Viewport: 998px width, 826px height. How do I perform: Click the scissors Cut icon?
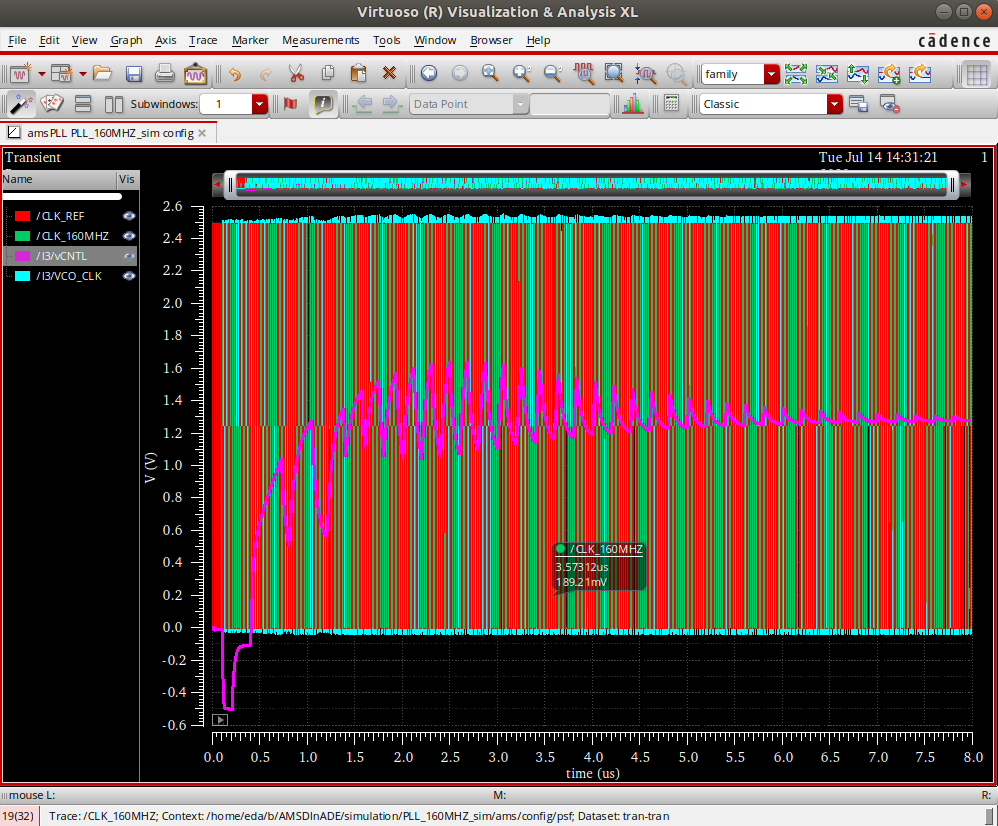pyautogui.click(x=296, y=74)
